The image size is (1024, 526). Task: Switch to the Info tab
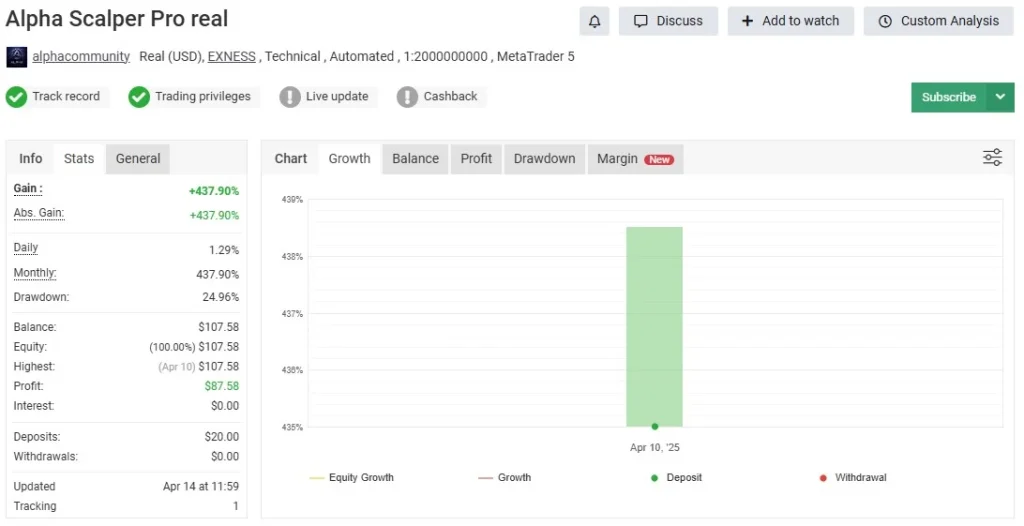(31, 159)
